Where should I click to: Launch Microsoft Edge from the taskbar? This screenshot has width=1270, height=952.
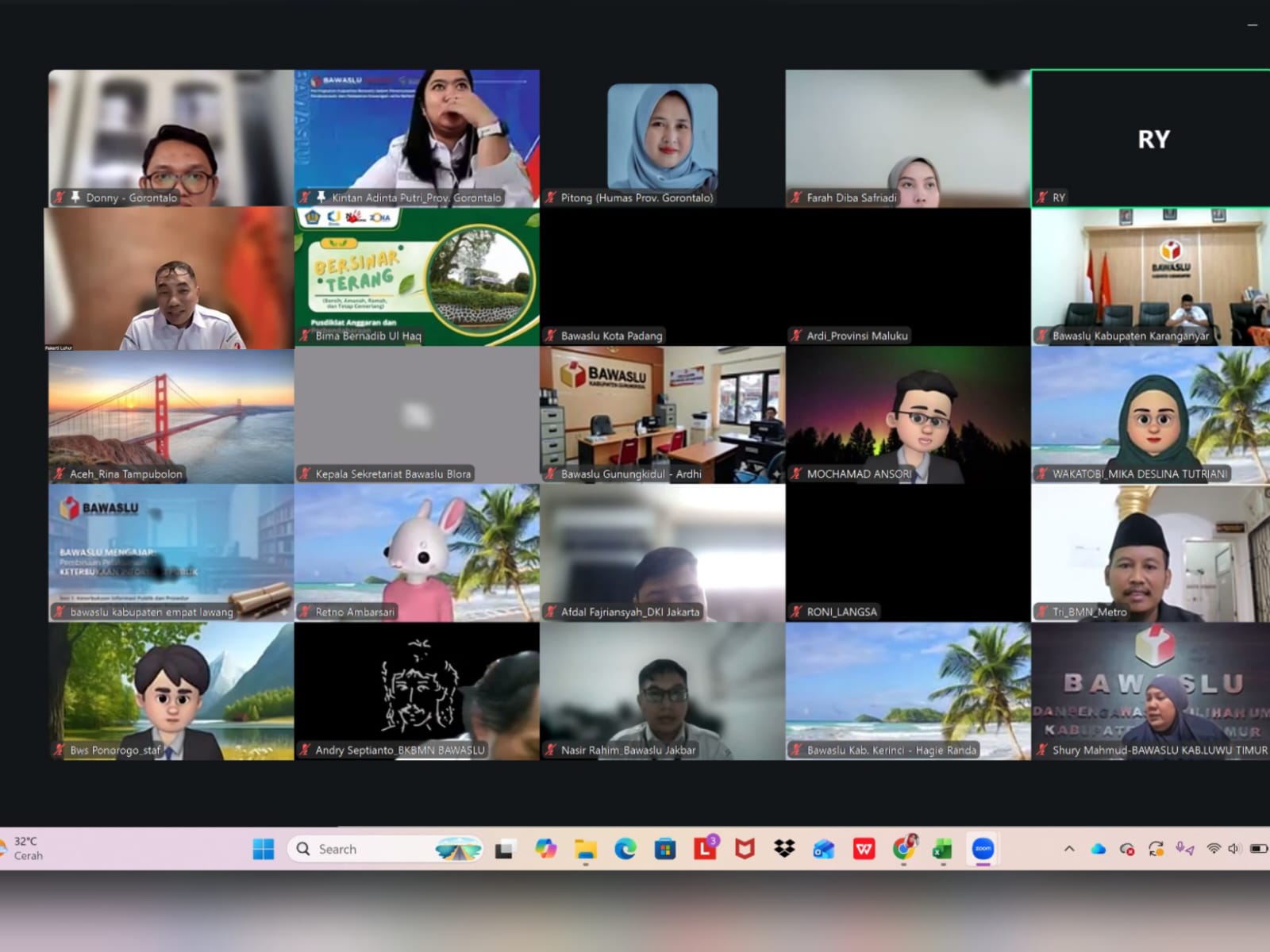(x=625, y=849)
